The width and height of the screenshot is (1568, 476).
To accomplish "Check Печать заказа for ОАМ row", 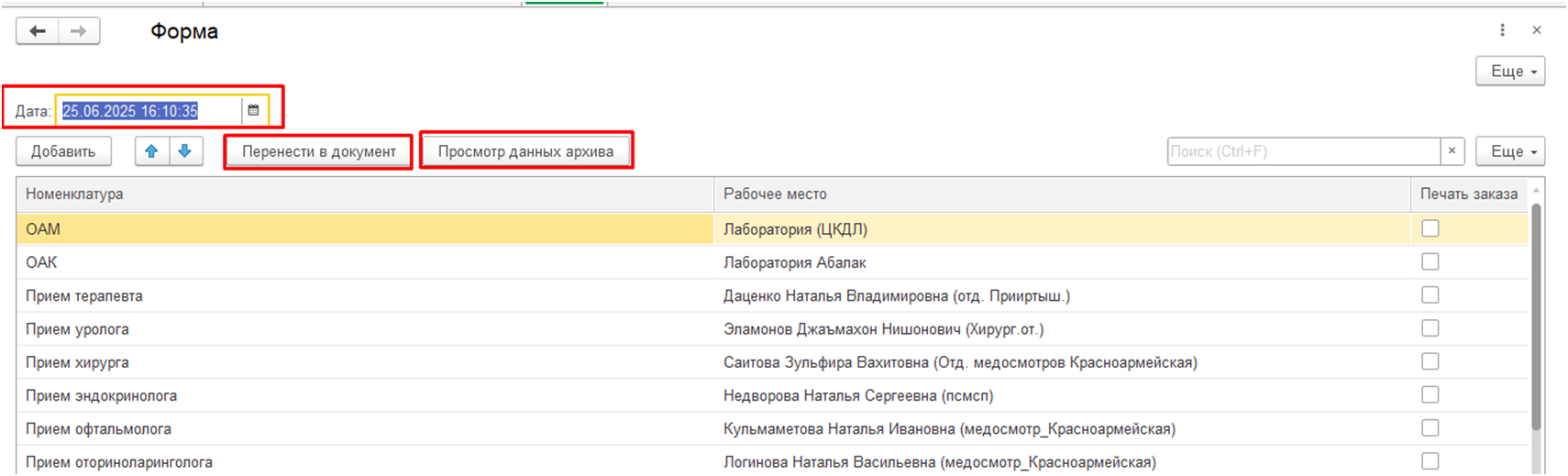I will coord(1430,228).
